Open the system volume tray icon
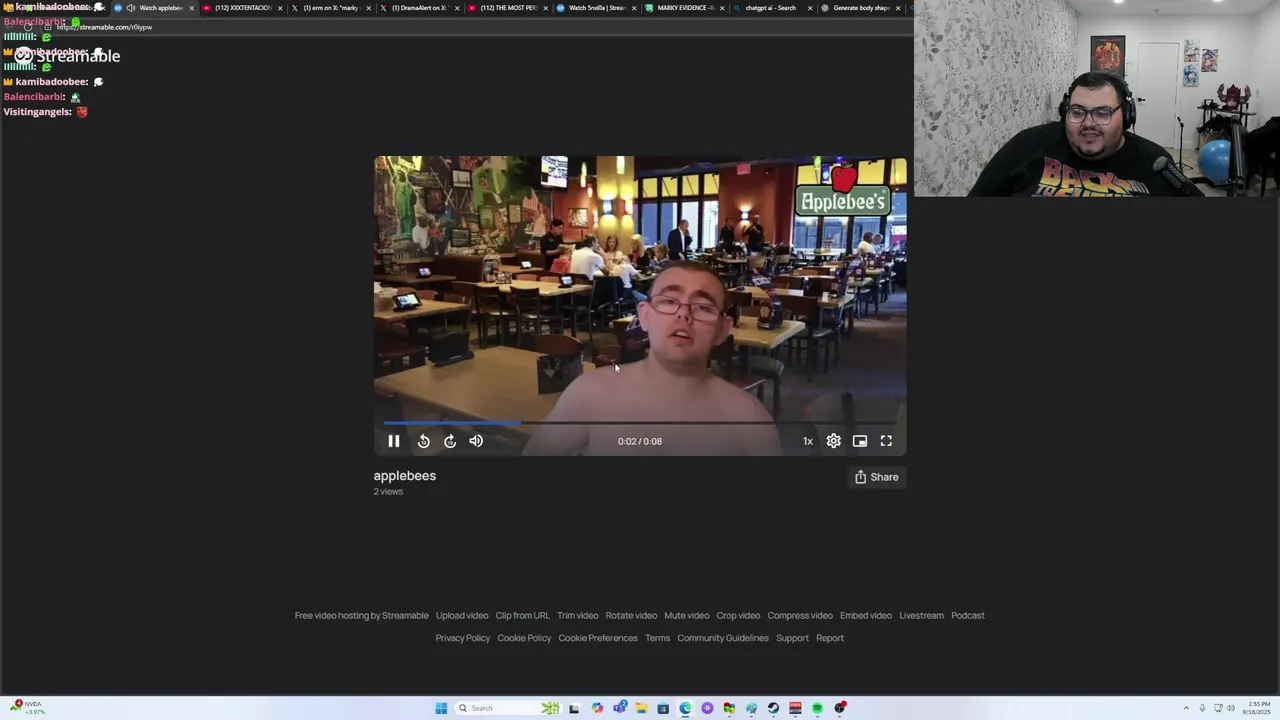The height and width of the screenshot is (720, 1280). 1231,708
